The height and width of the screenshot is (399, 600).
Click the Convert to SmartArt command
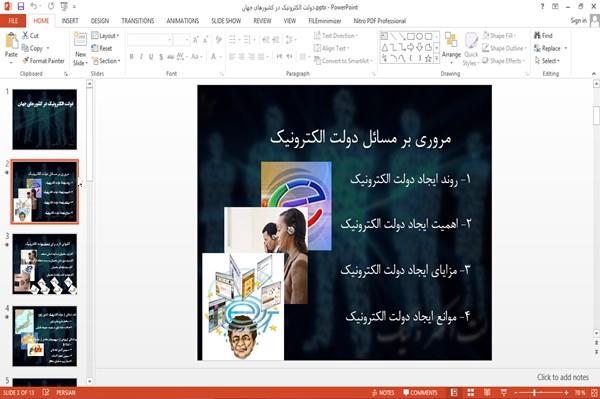pyautogui.click(x=342, y=60)
